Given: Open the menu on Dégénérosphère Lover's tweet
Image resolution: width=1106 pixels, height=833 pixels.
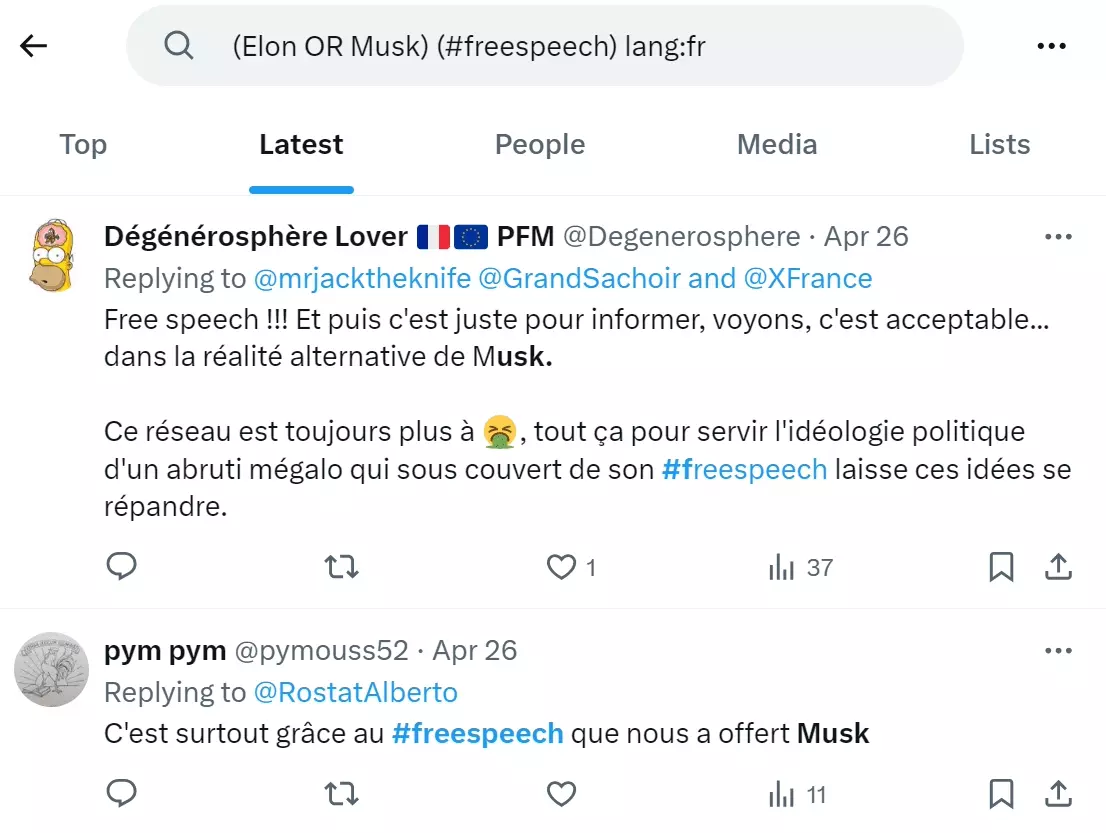Looking at the screenshot, I should 1057,236.
